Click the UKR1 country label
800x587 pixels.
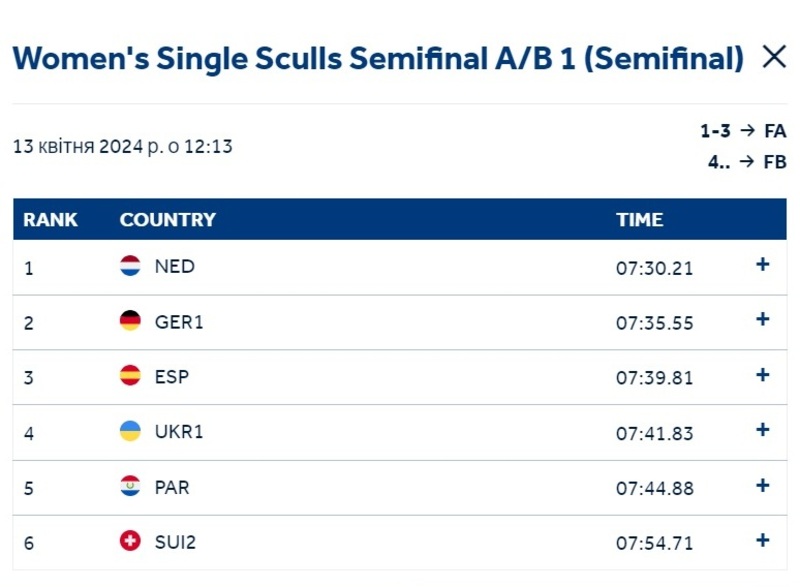click(x=179, y=432)
